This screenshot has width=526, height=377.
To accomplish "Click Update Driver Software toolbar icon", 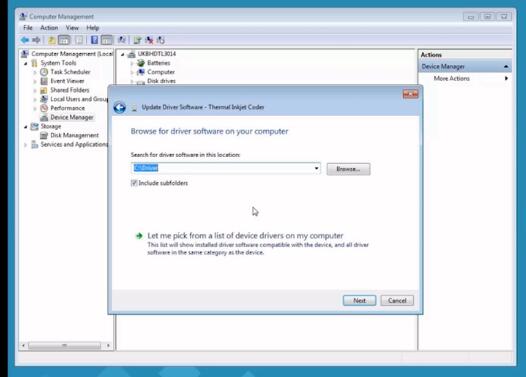I will (137, 40).
